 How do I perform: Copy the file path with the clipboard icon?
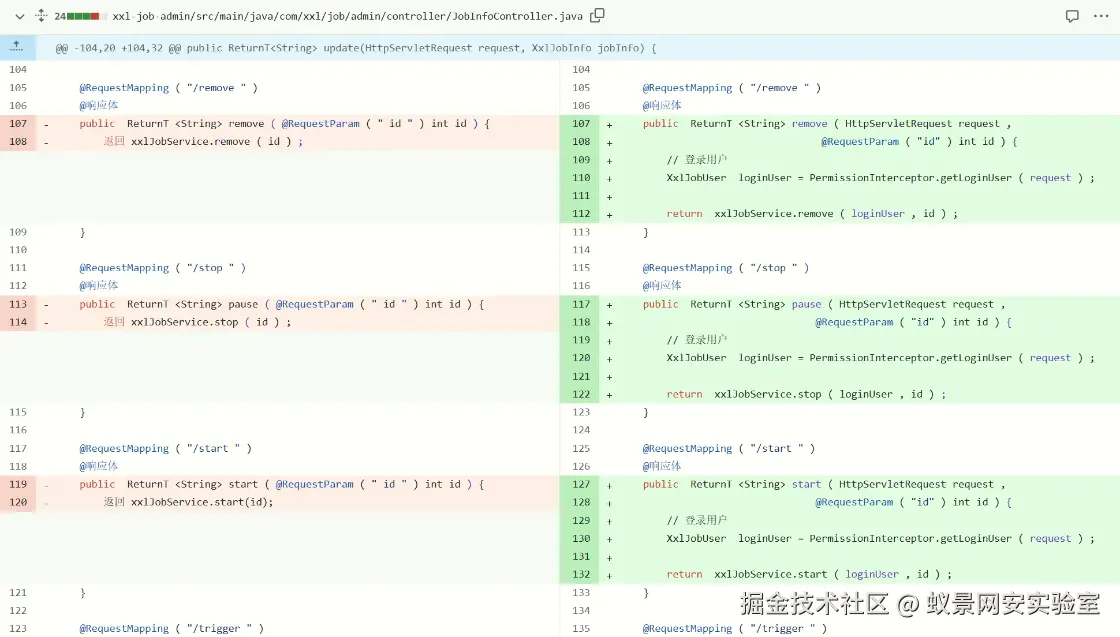point(597,15)
